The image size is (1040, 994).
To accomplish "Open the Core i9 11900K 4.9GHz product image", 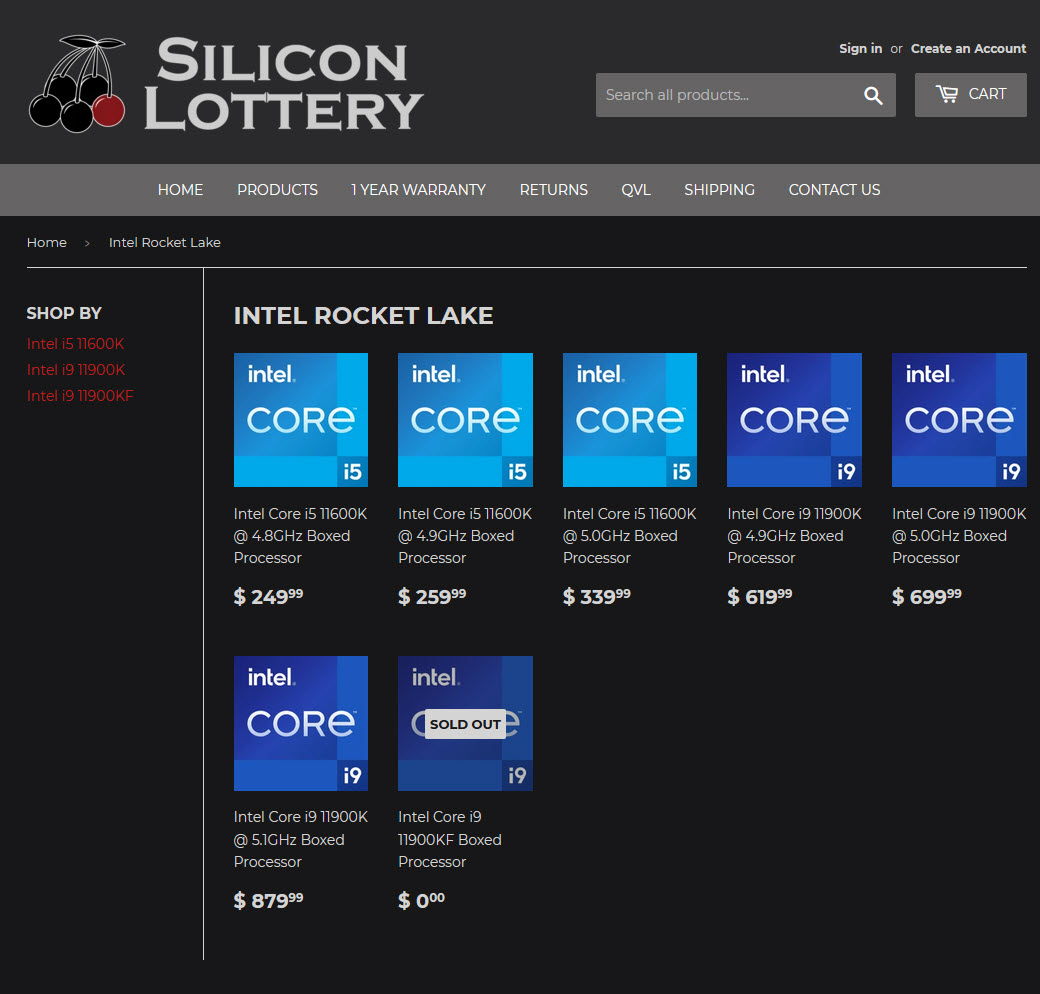I will (x=794, y=419).
